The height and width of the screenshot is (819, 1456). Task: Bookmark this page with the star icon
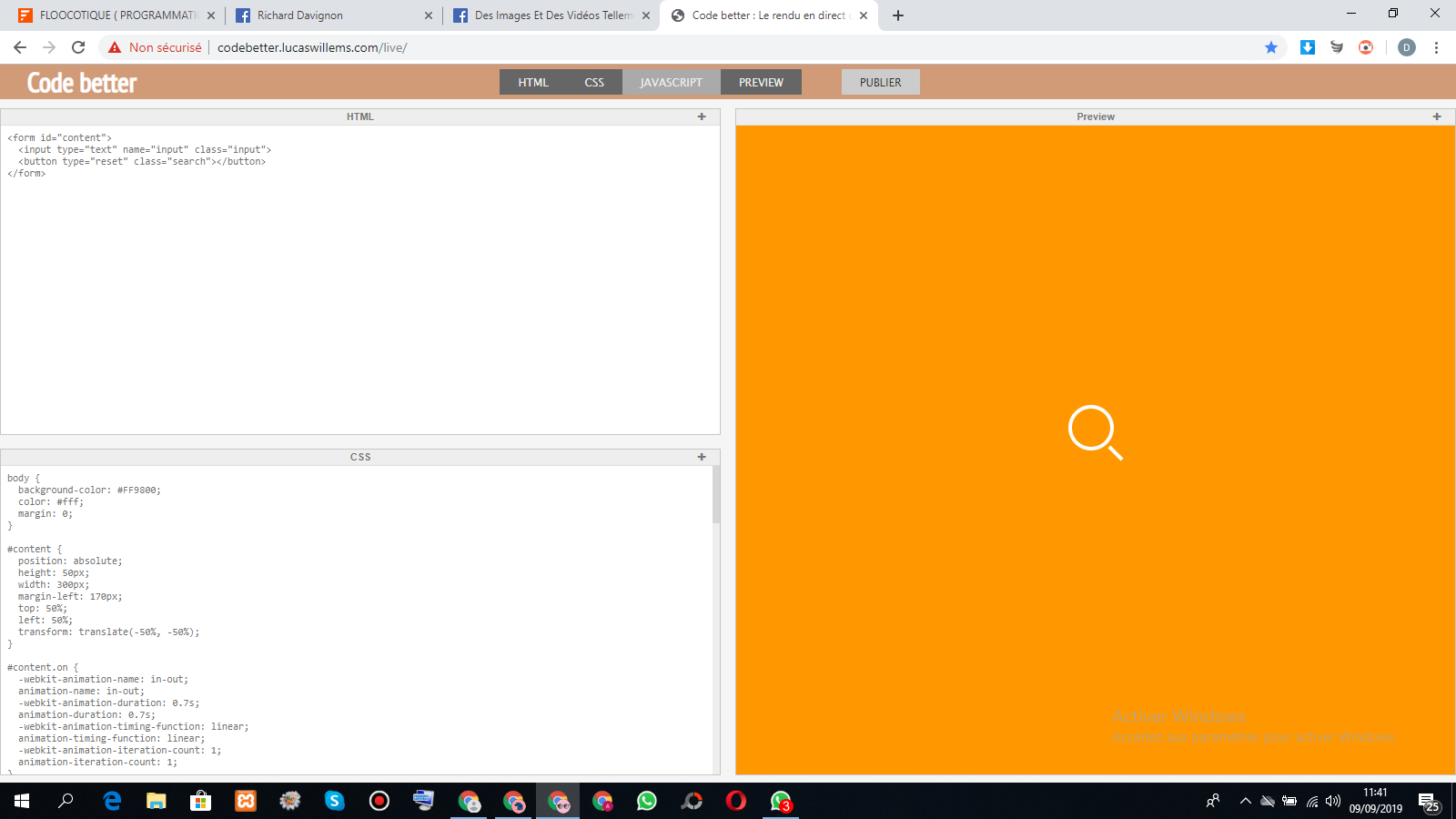pos(1271,47)
